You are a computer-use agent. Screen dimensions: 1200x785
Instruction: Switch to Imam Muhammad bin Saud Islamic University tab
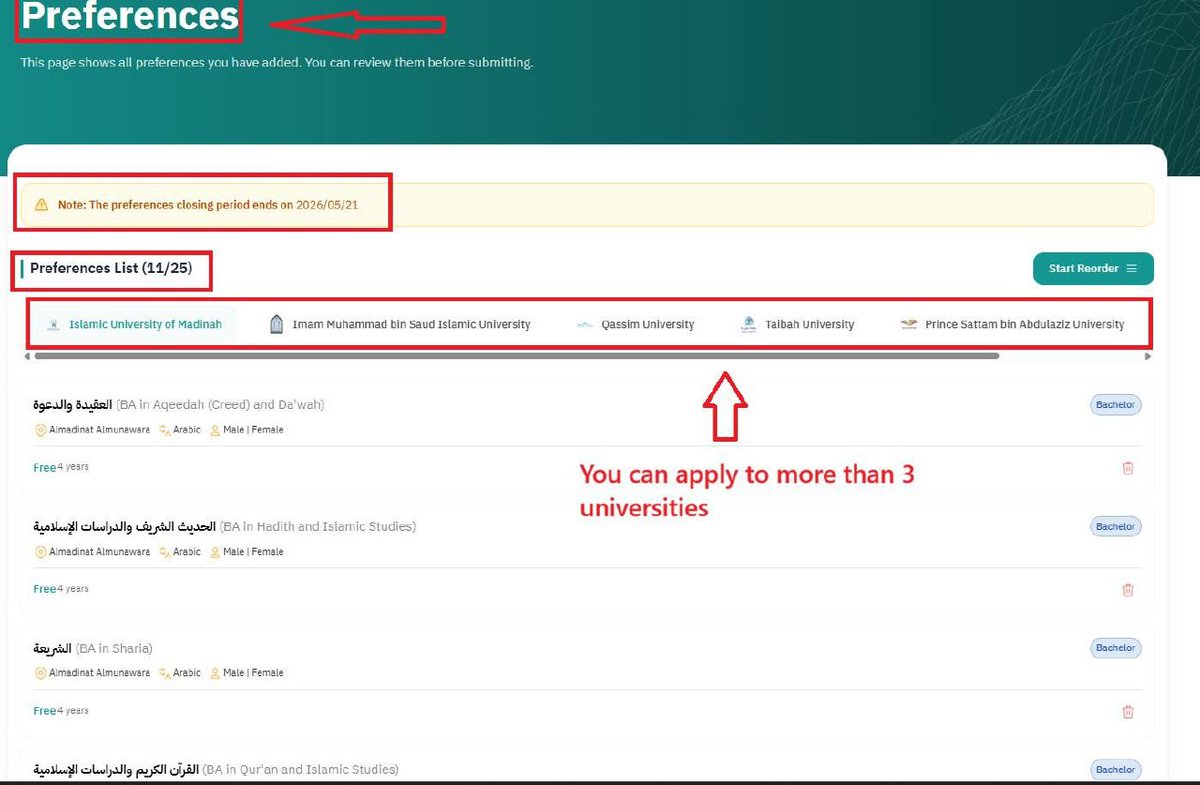click(400, 324)
